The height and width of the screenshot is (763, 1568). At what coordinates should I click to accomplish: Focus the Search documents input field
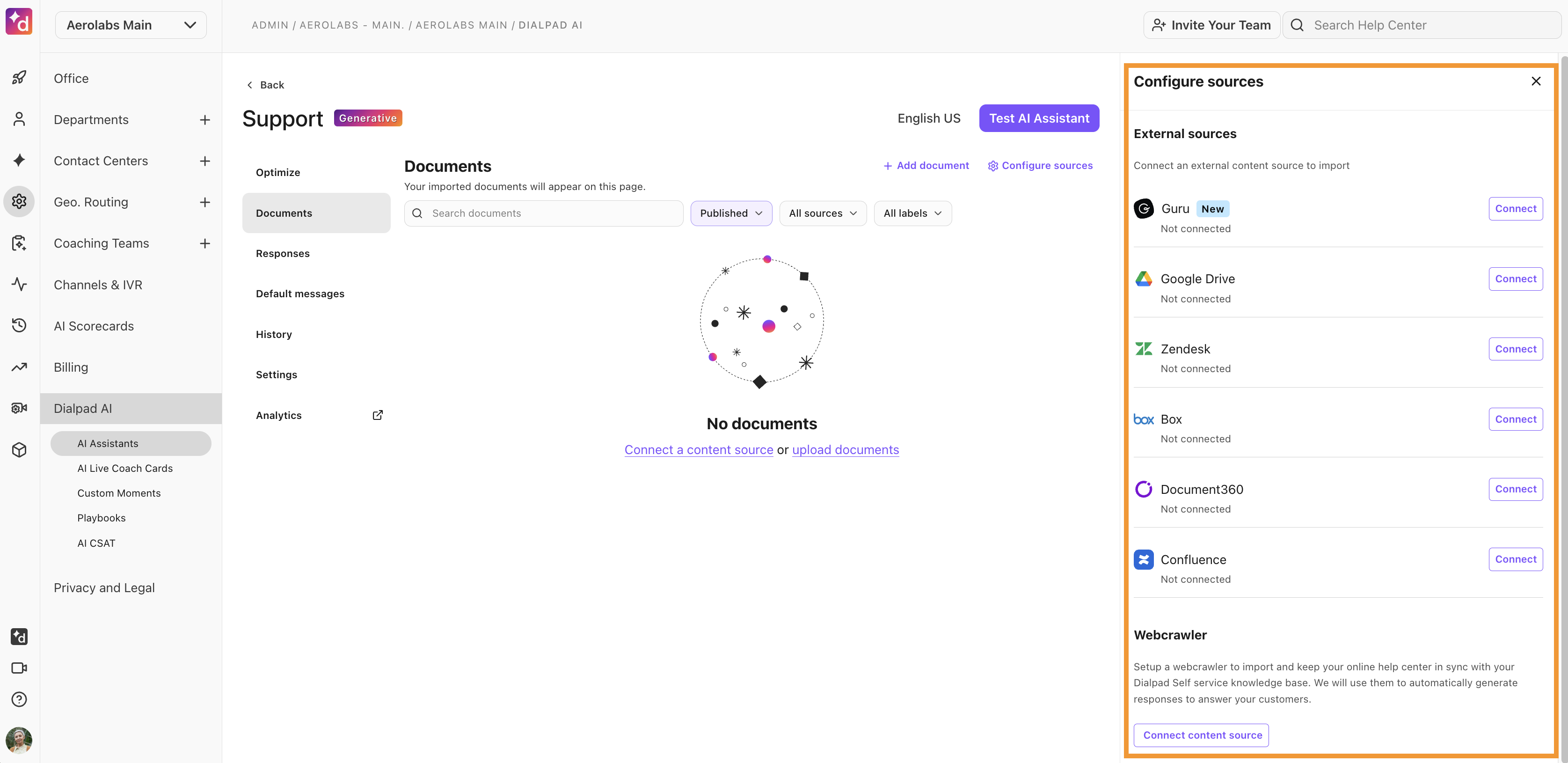[544, 213]
